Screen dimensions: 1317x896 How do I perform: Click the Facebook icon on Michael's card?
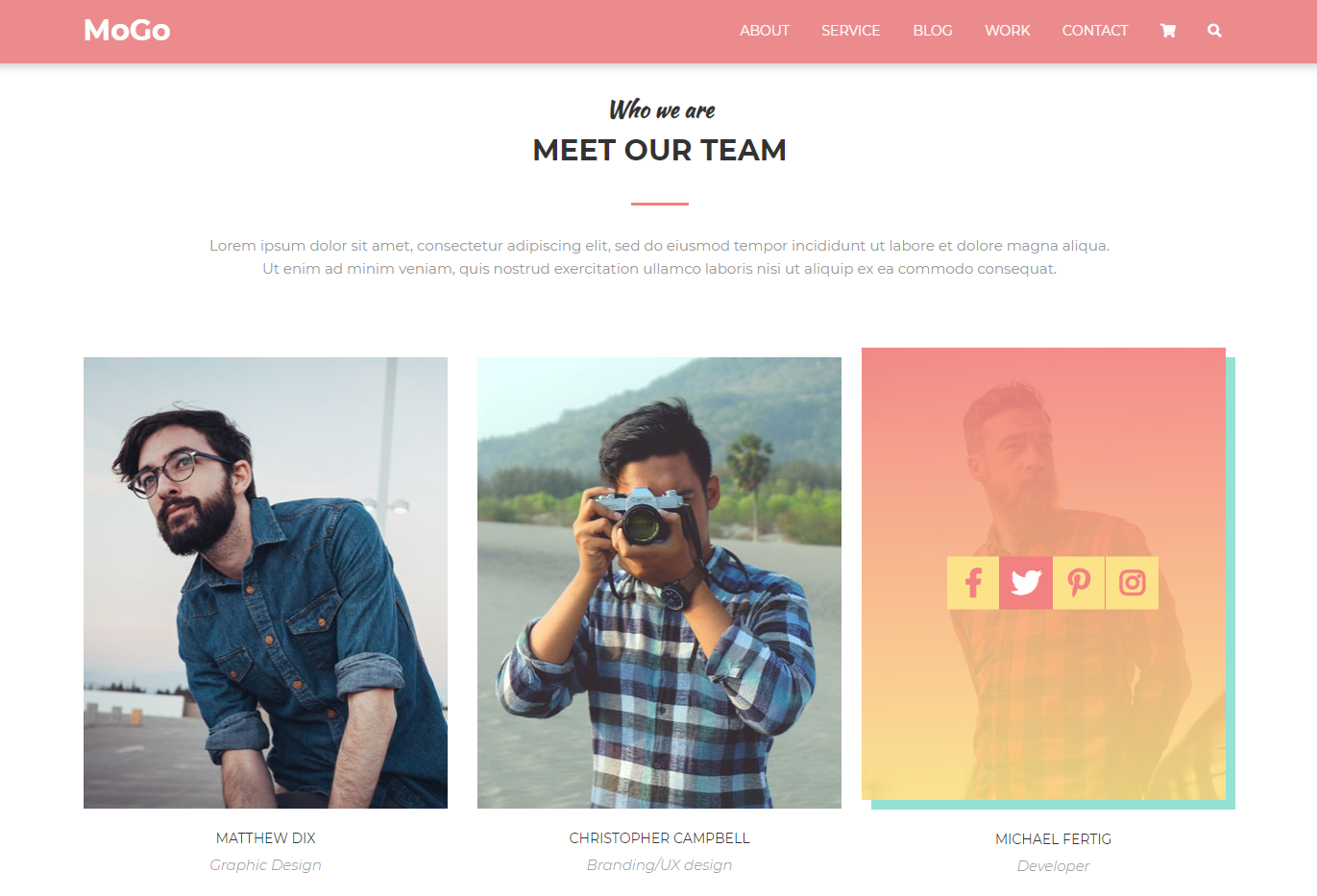[973, 583]
